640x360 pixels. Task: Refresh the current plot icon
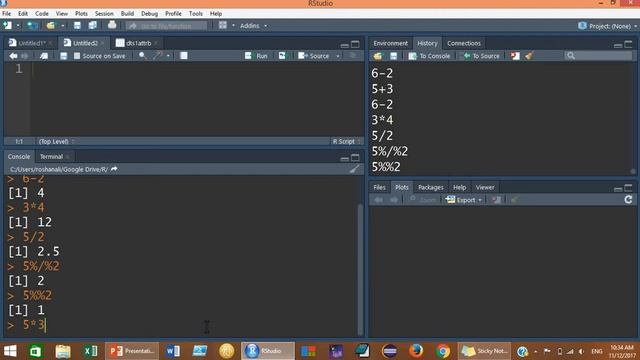628,200
